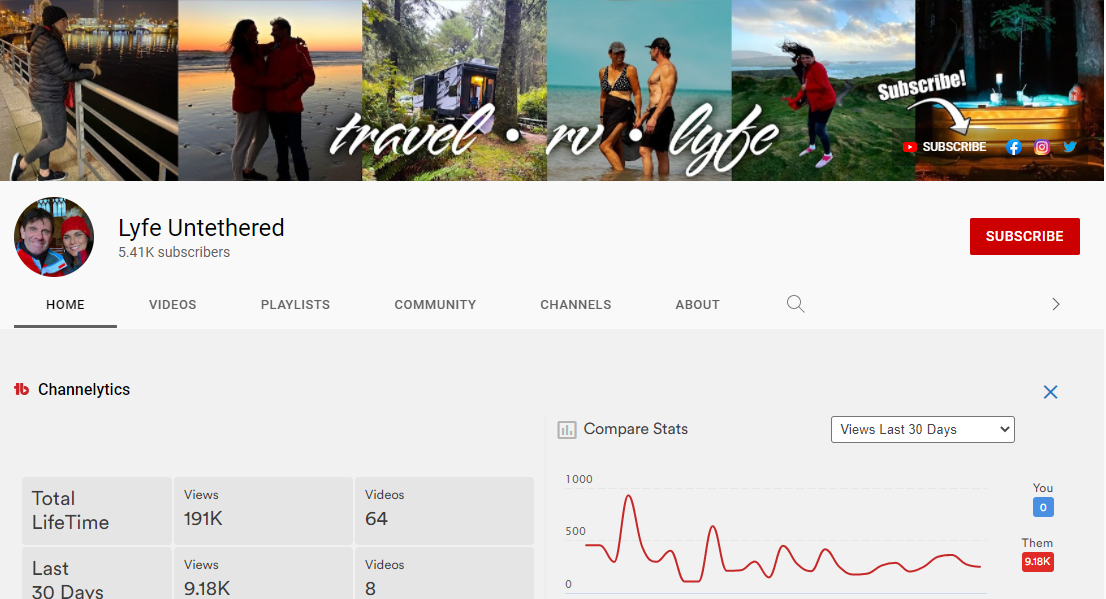Expand more tabs with the right chevron
The height and width of the screenshot is (599, 1106).
1056,304
